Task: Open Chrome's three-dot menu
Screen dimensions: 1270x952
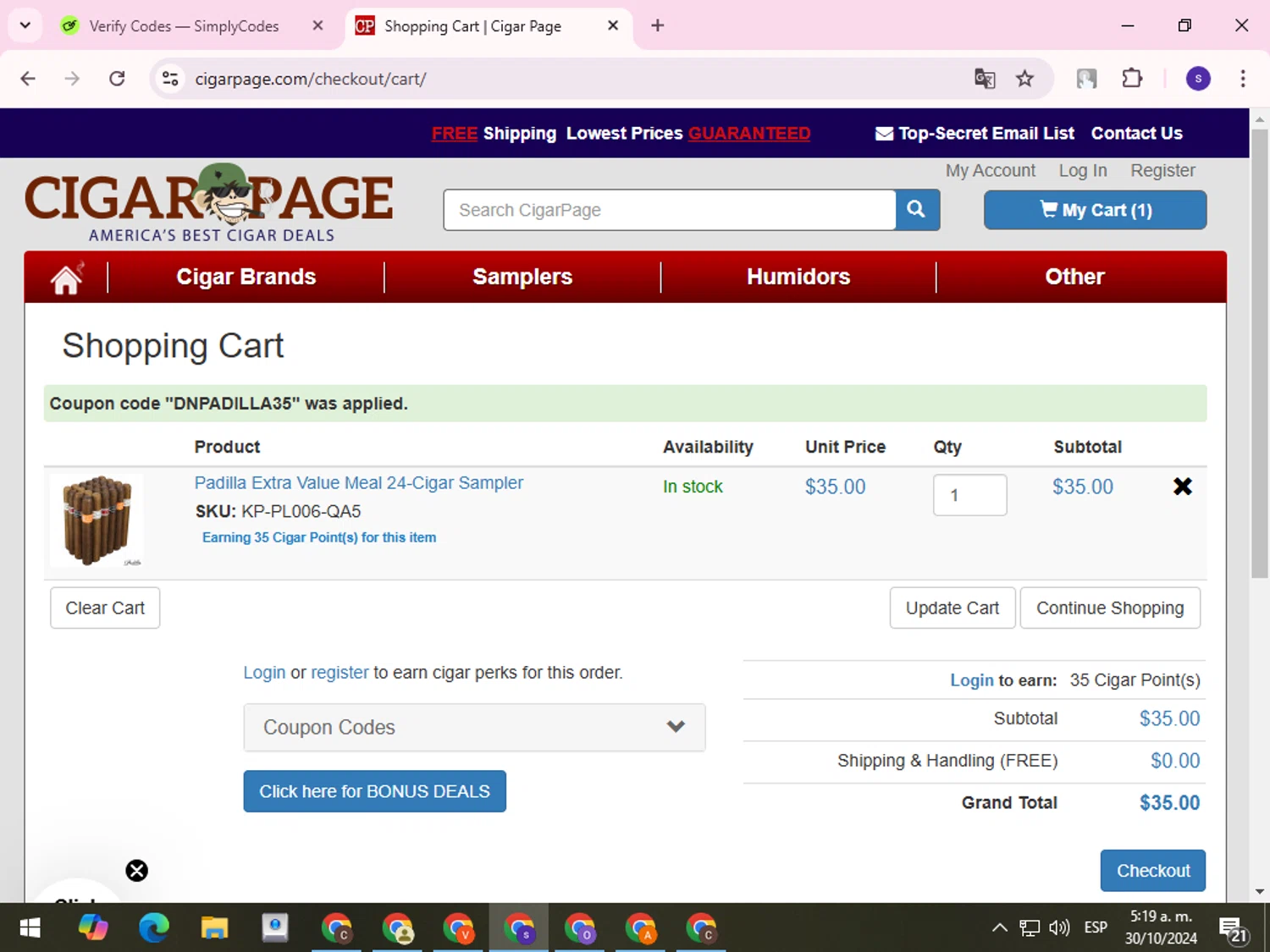Action: click(x=1243, y=79)
